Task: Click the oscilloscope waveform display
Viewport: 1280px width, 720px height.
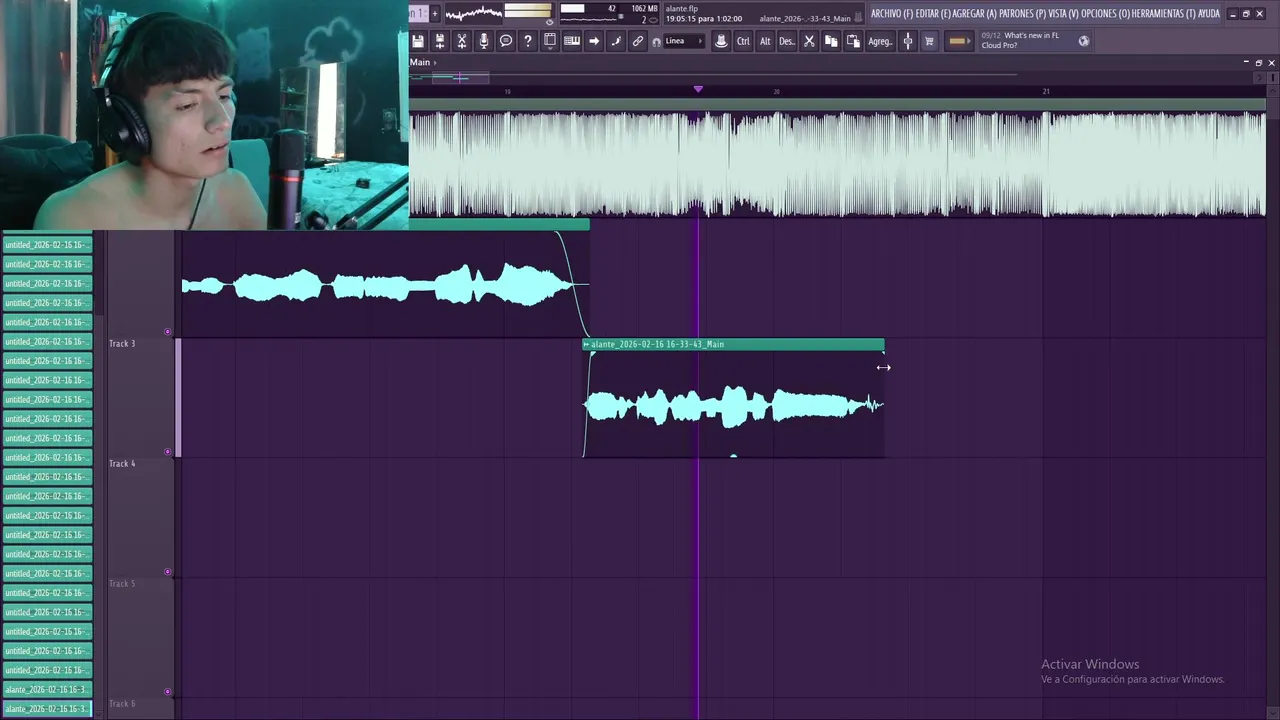Action: tap(473, 13)
